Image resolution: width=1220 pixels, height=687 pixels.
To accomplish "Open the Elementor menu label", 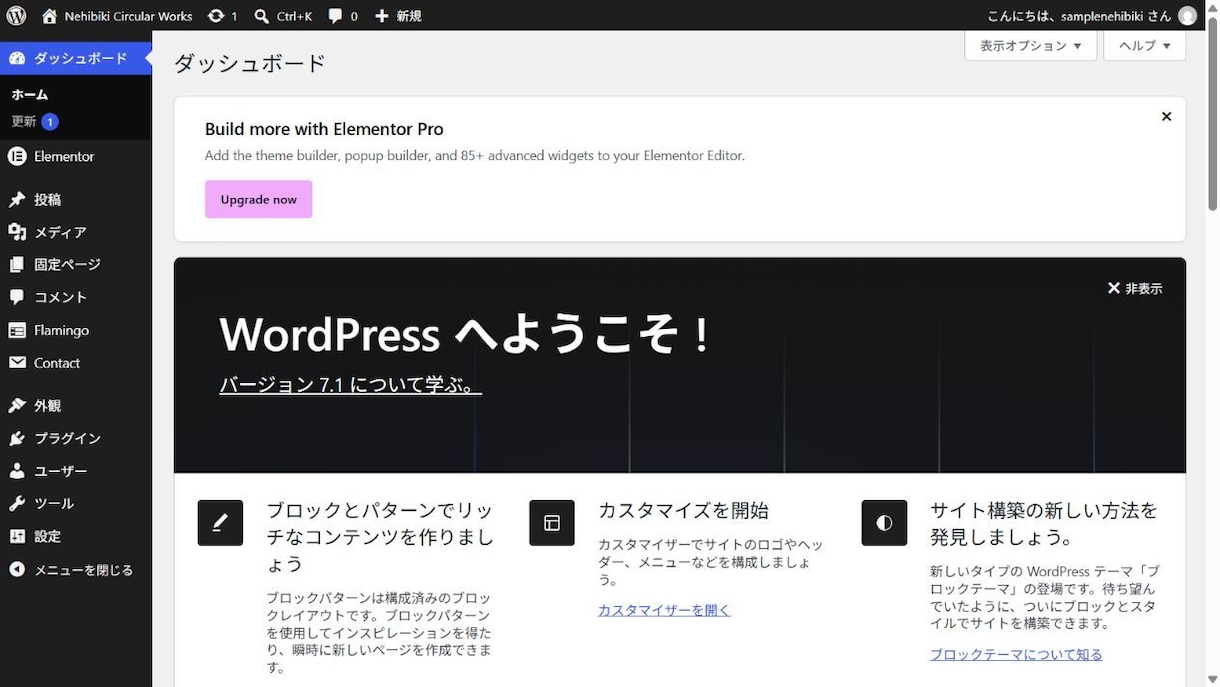I will (64, 156).
